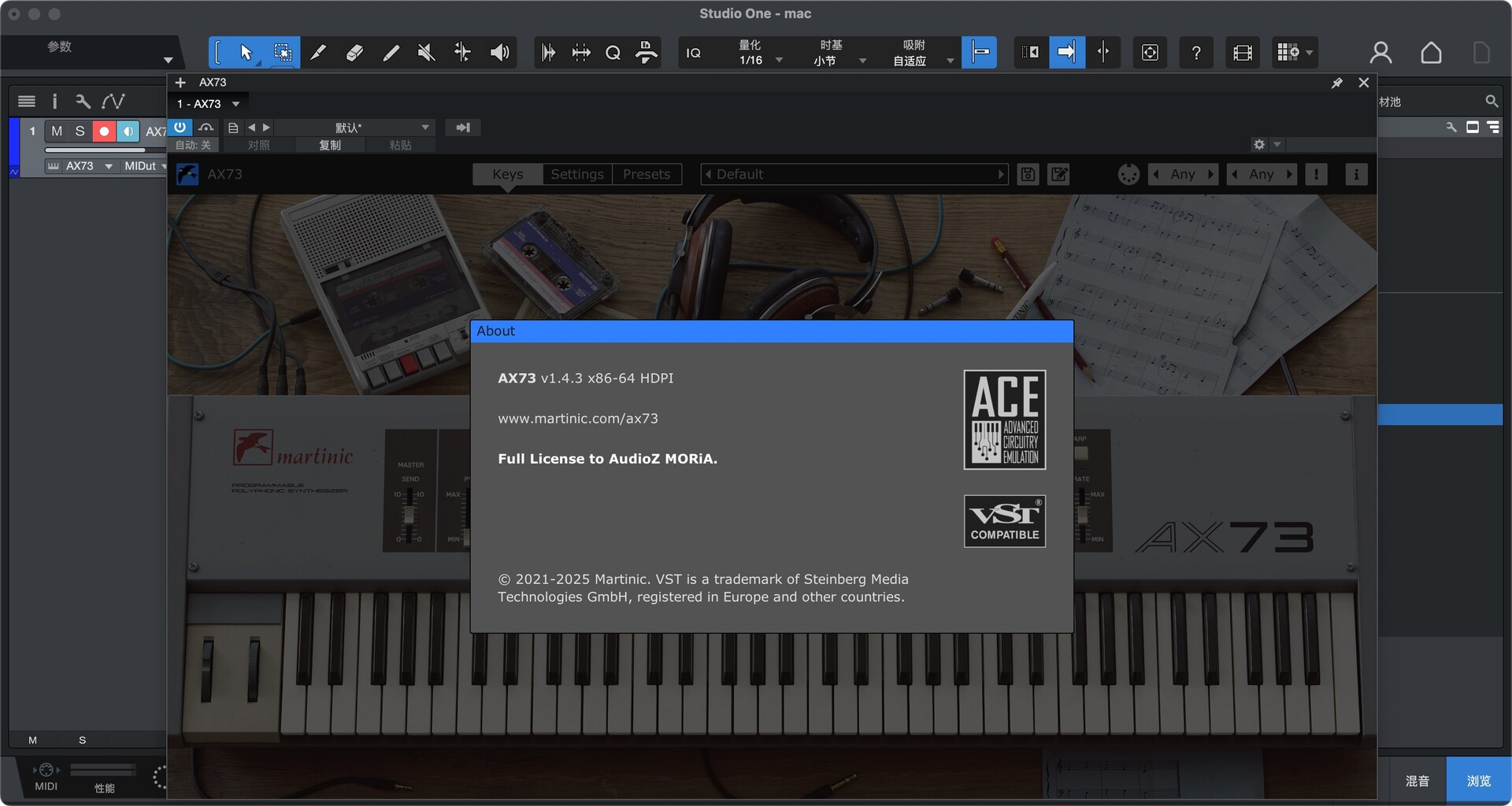Click the 自动: 关 automation button
Image resolution: width=1512 pixels, height=806 pixels.
193,146
